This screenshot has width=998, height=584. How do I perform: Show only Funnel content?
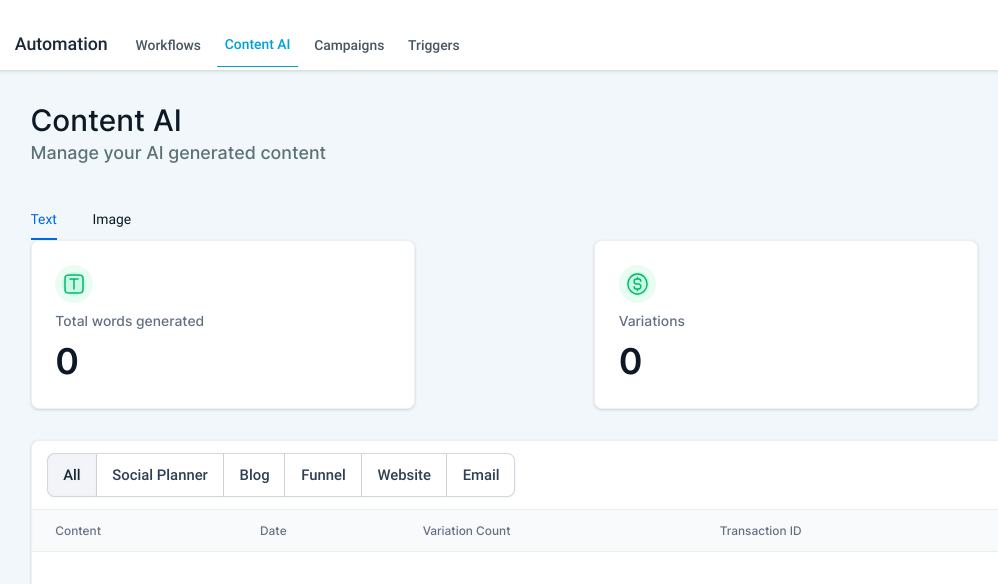tap(323, 475)
